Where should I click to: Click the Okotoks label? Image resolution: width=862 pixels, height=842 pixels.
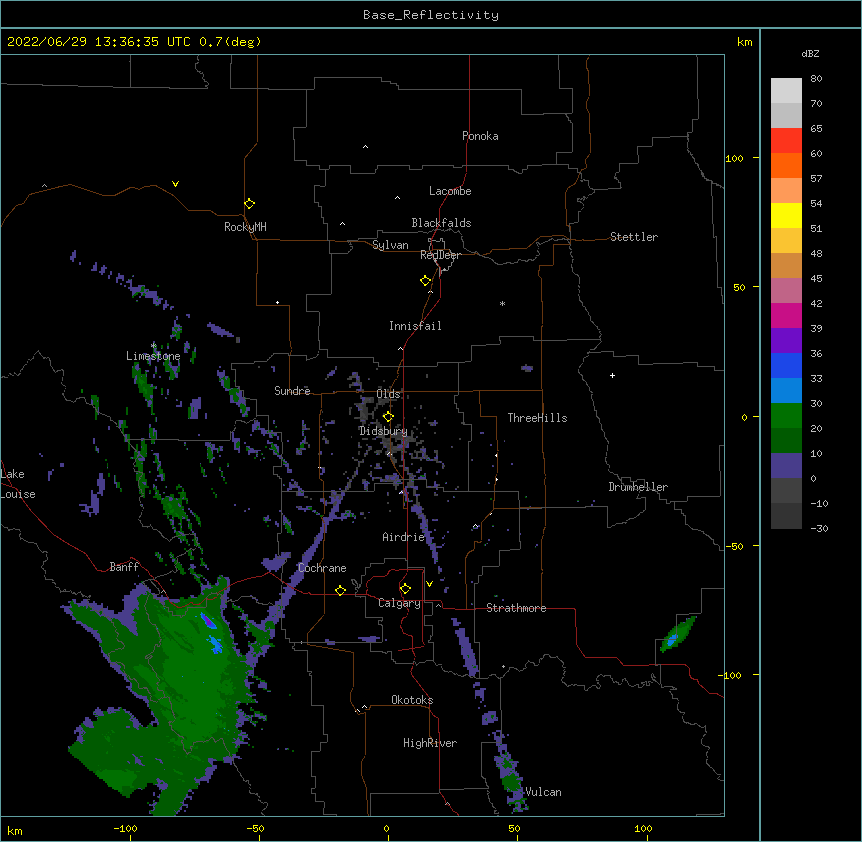click(x=412, y=700)
